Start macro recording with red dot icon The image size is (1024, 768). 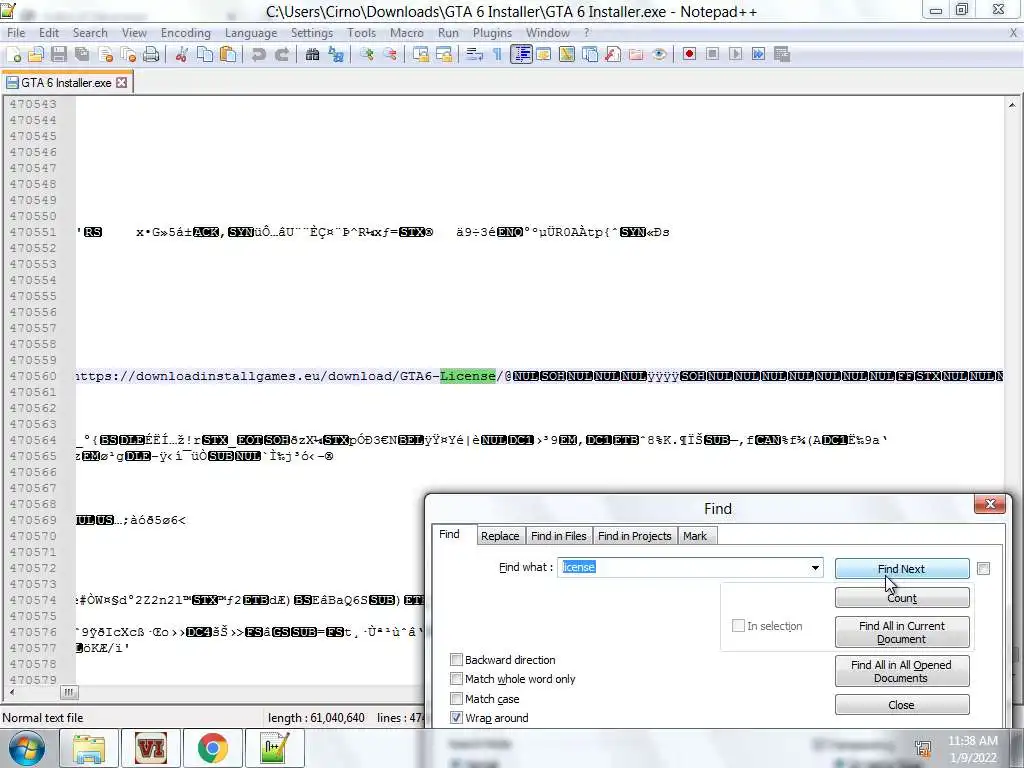click(x=689, y=55)
